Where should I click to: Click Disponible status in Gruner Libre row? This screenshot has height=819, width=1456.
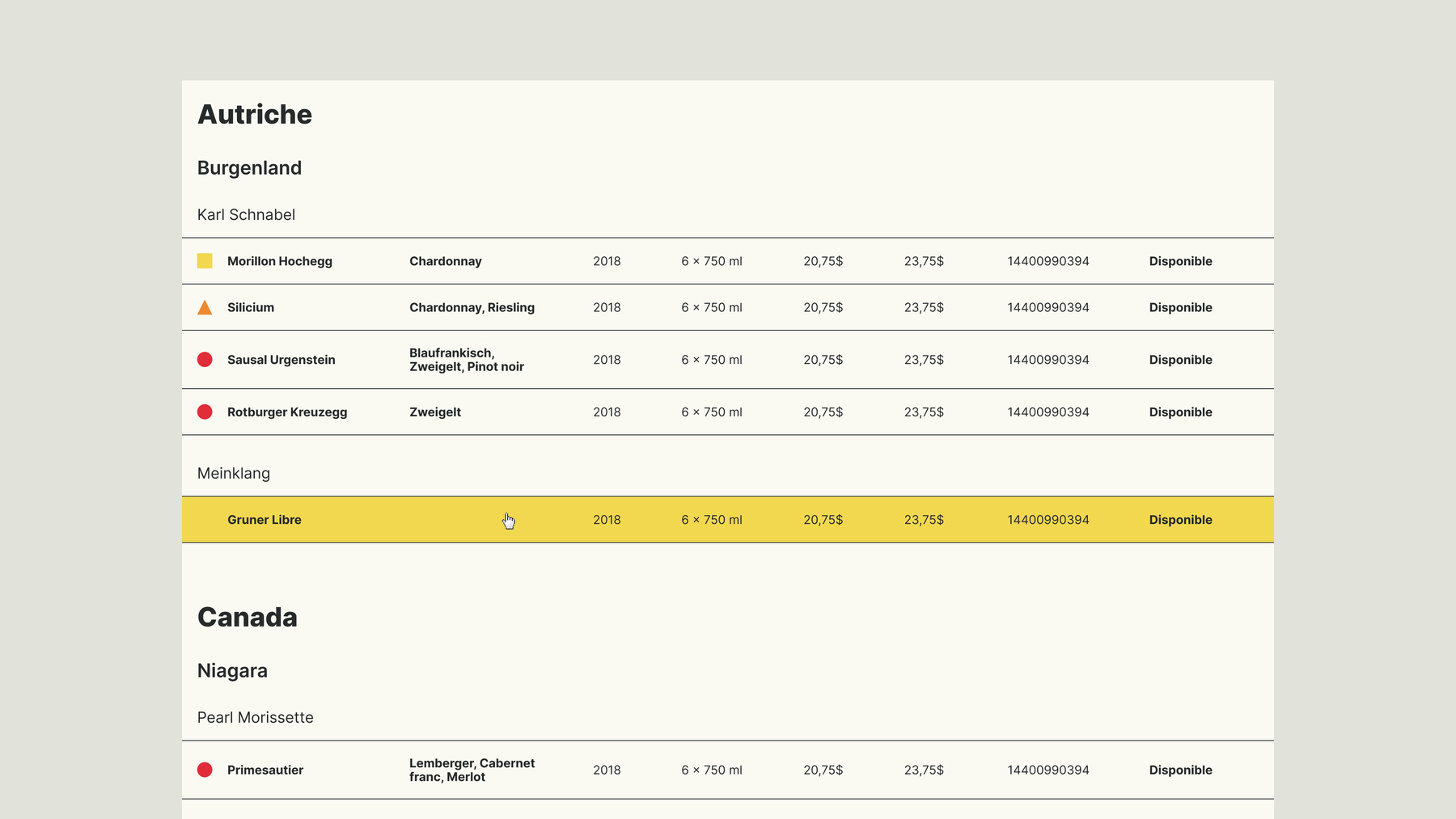[1181, 520]
